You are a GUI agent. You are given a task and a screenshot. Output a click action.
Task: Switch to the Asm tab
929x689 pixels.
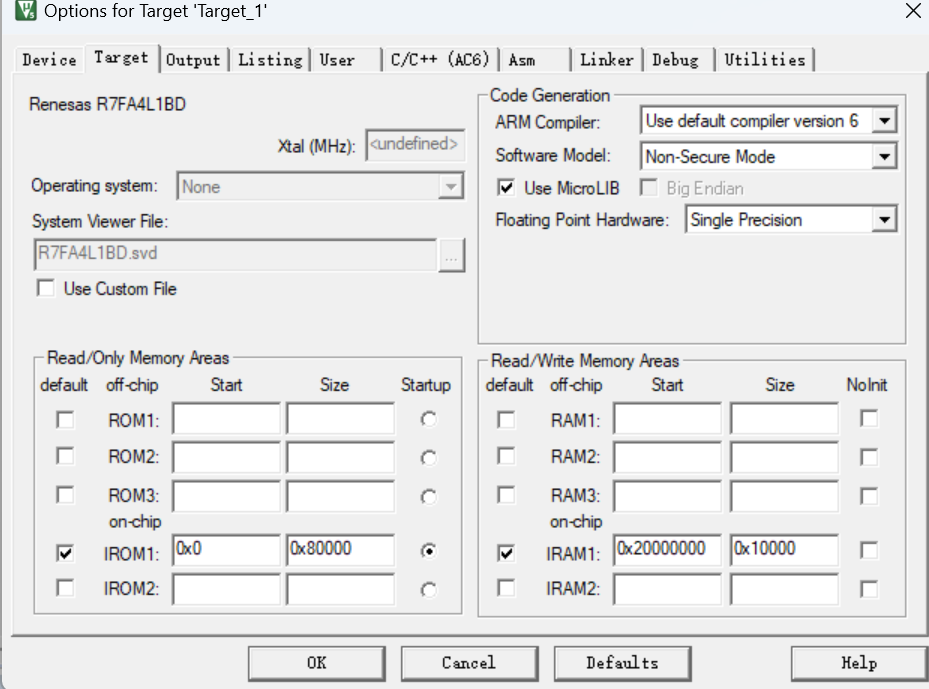(x=522, y=60)
